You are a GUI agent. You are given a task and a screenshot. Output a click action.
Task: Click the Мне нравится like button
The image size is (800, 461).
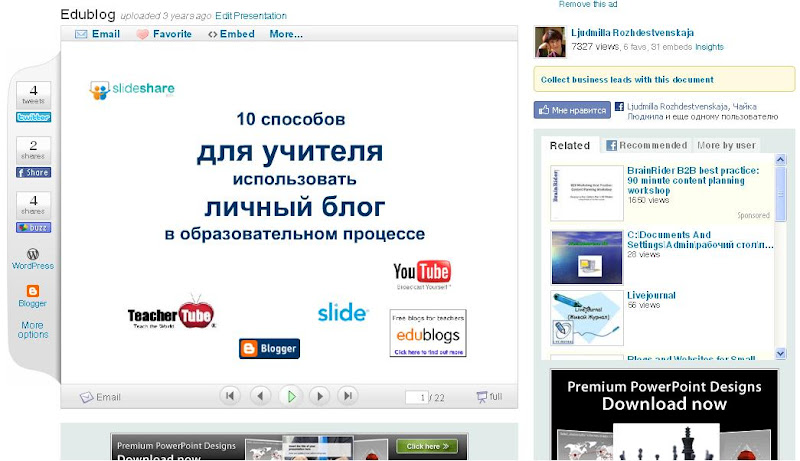(572, 110)
